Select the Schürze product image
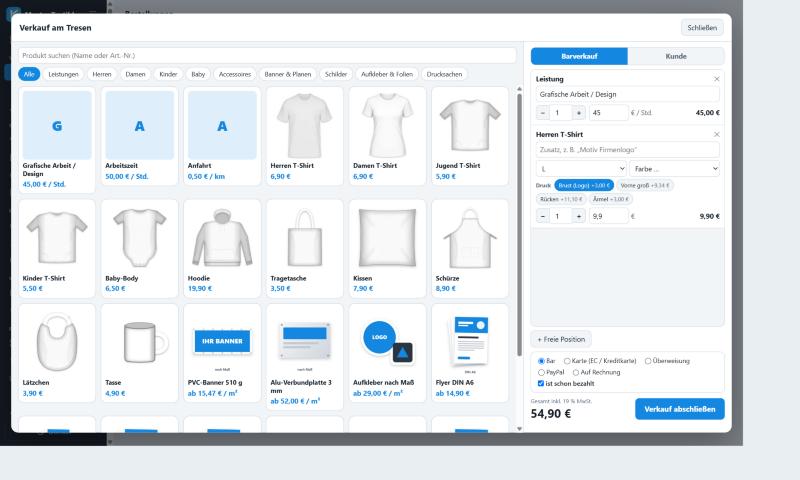Screen dimensions: 800x480 point(470,238)
